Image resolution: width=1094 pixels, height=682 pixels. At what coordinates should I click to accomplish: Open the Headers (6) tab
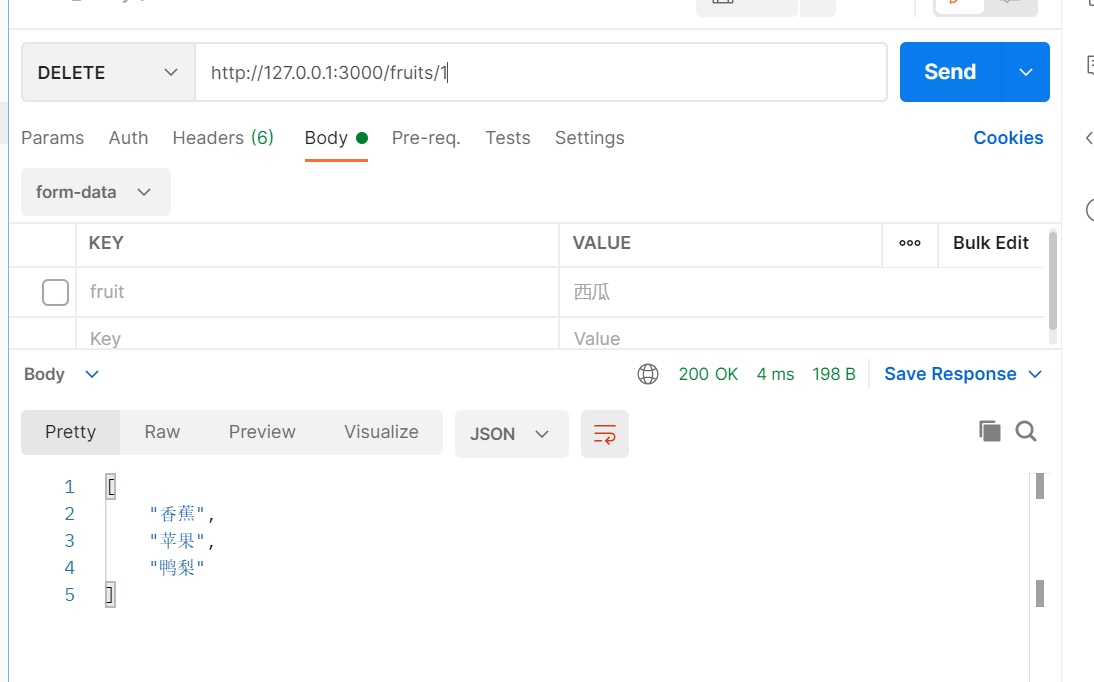coord(223,138)
